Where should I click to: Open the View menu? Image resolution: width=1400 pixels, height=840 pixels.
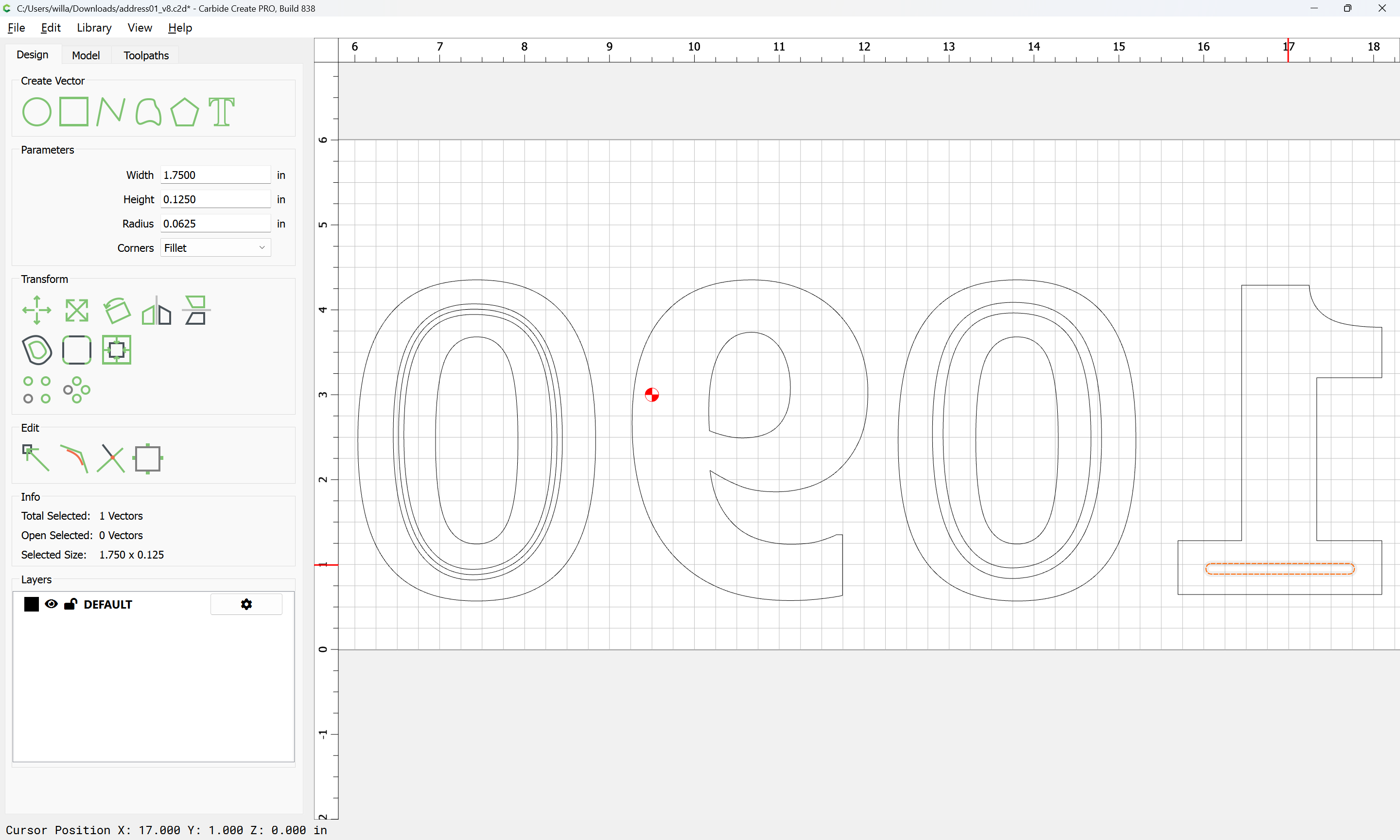[139, 28]
